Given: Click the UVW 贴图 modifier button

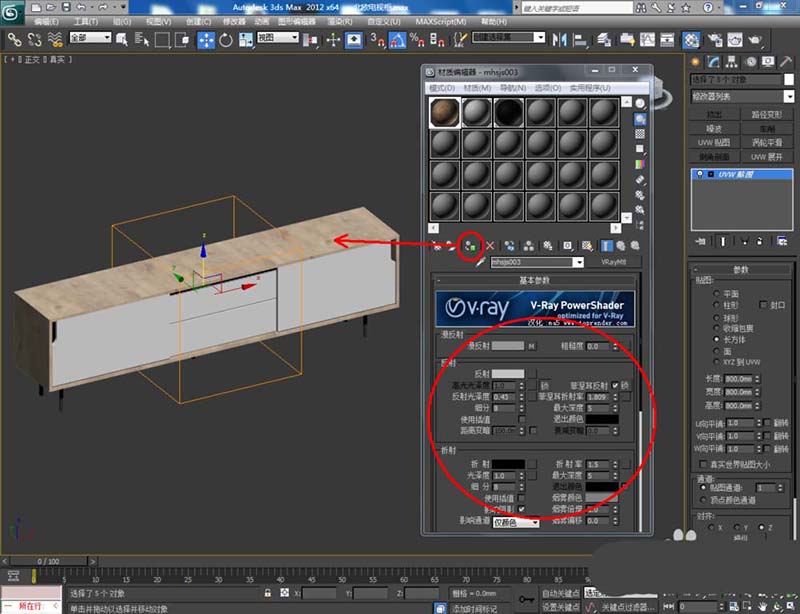Looking at the screenshot, I should coord(714,142).
